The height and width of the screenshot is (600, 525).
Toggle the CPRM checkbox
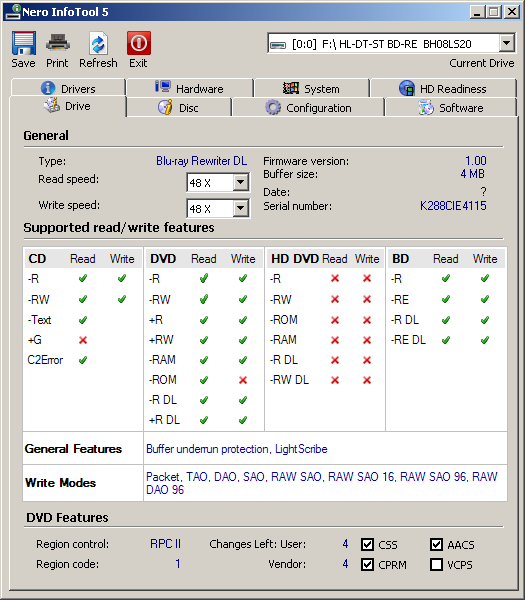coord(367,564)
